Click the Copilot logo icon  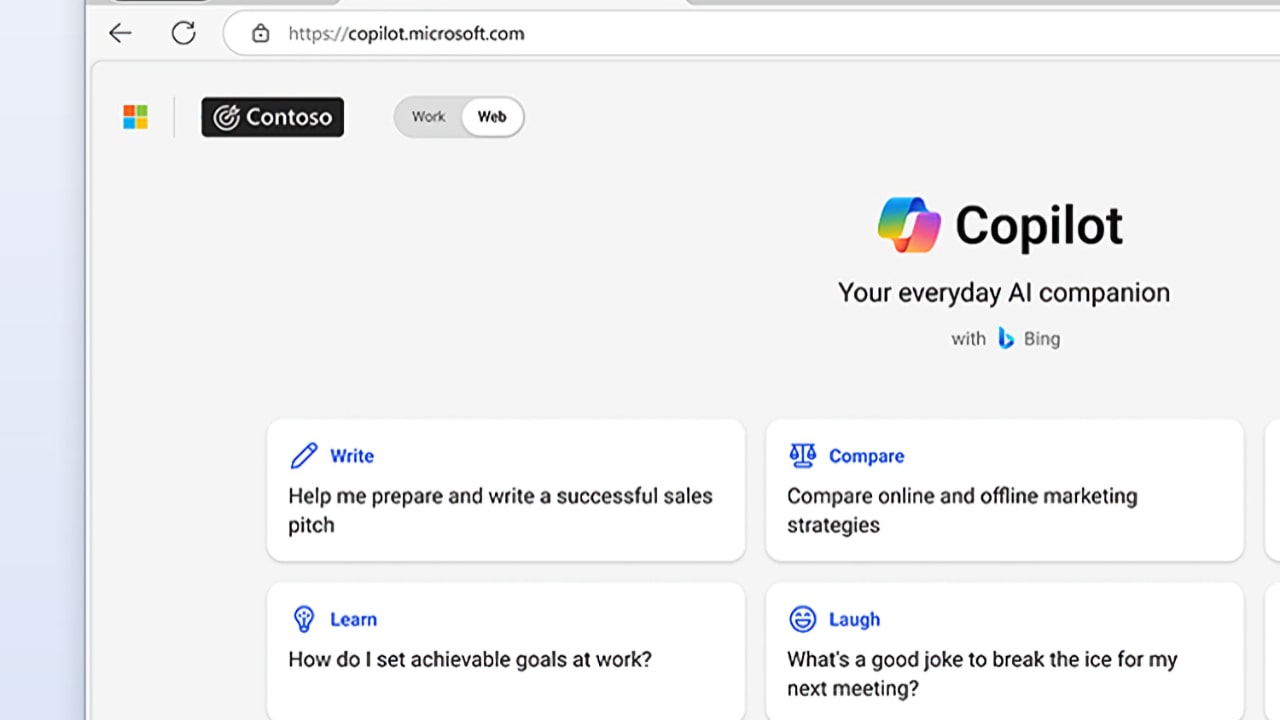[x=909, y=224]
